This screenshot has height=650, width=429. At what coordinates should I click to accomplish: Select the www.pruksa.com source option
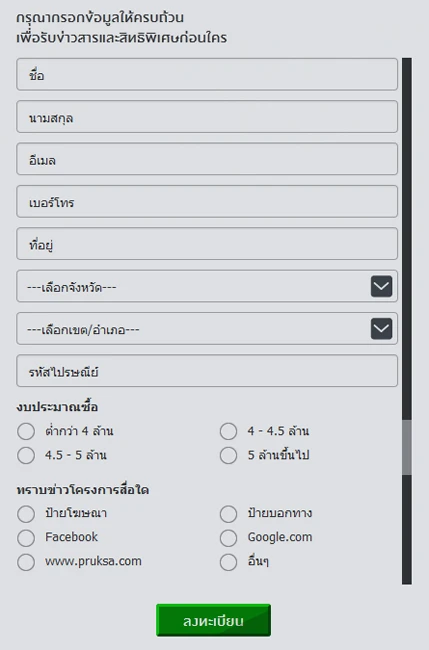(26, 562)
